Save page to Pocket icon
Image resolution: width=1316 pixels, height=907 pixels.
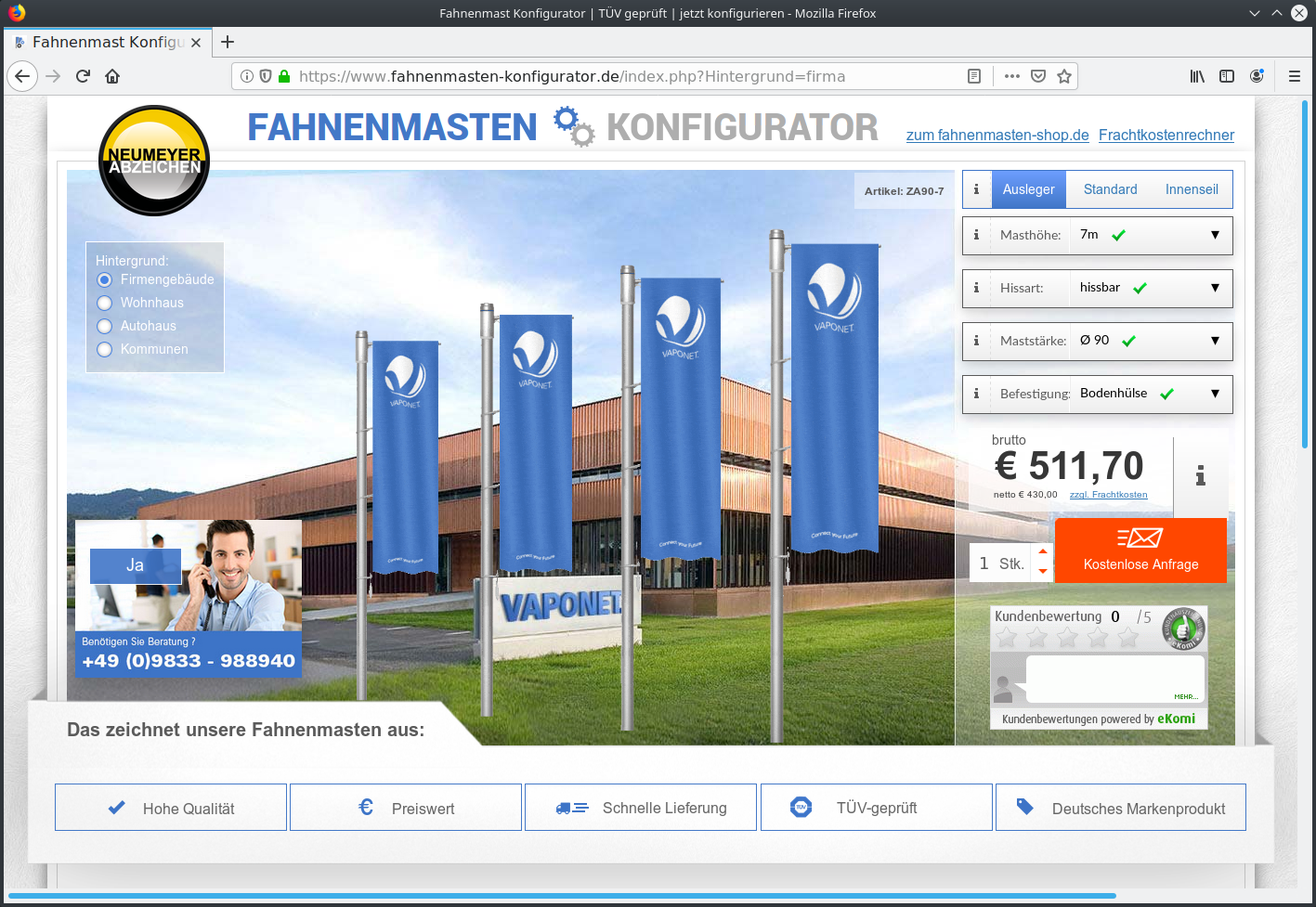coord(1038,76)
